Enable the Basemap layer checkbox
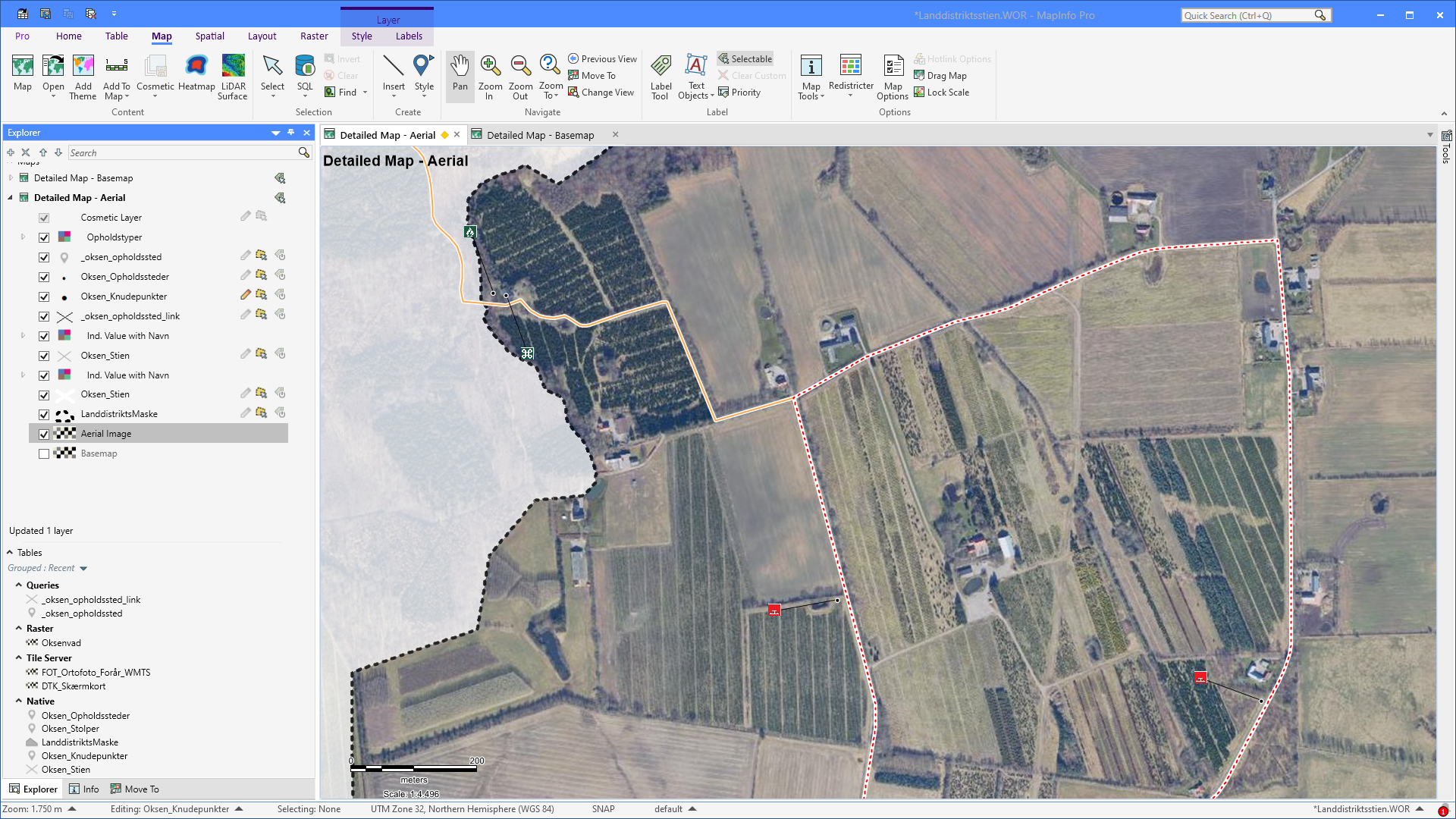Viewport: 1456px width, 819px height. click(x=44, y=454)
